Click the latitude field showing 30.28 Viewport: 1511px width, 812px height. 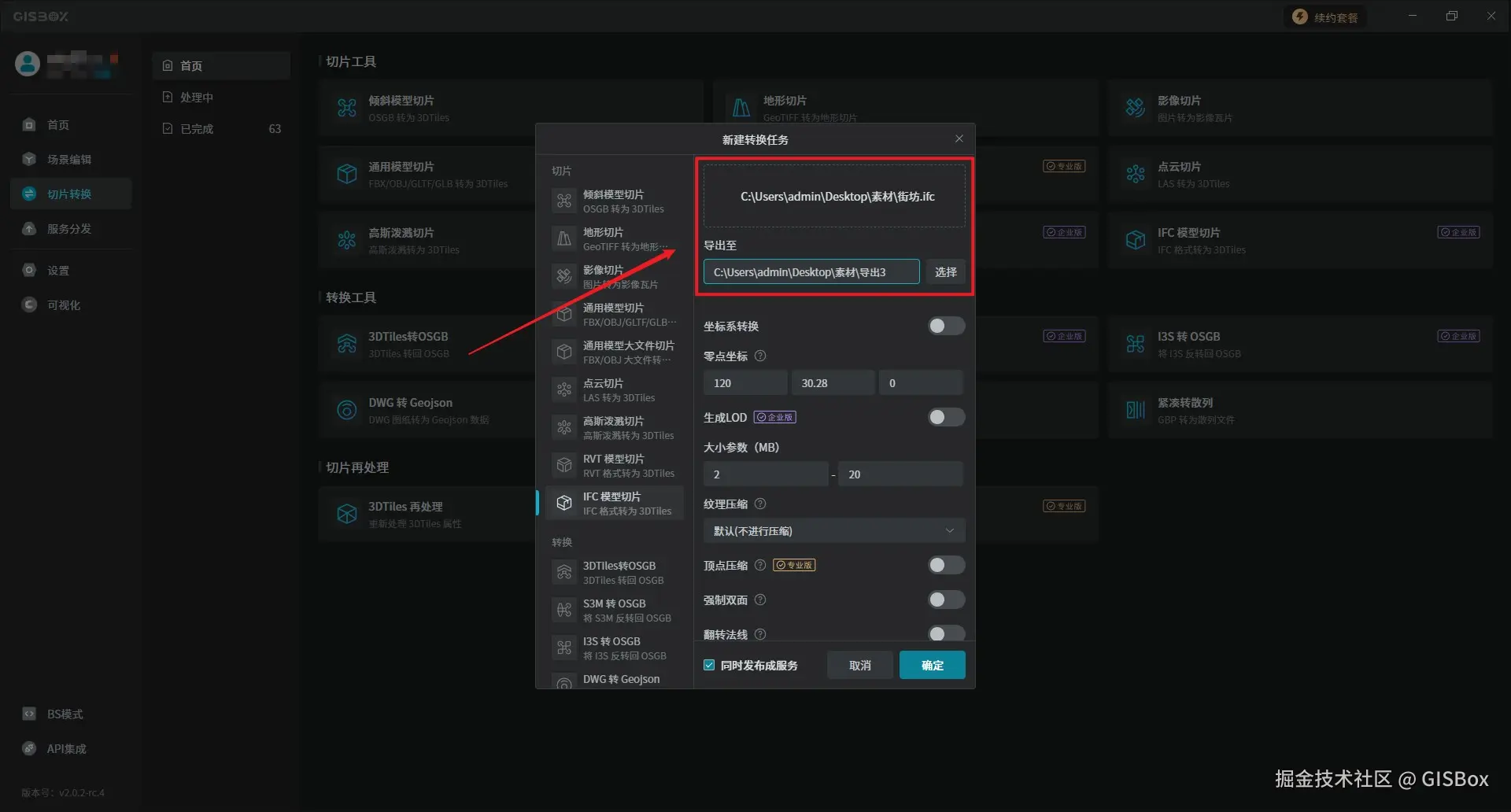pyautogui.click(x=833, y=382)
